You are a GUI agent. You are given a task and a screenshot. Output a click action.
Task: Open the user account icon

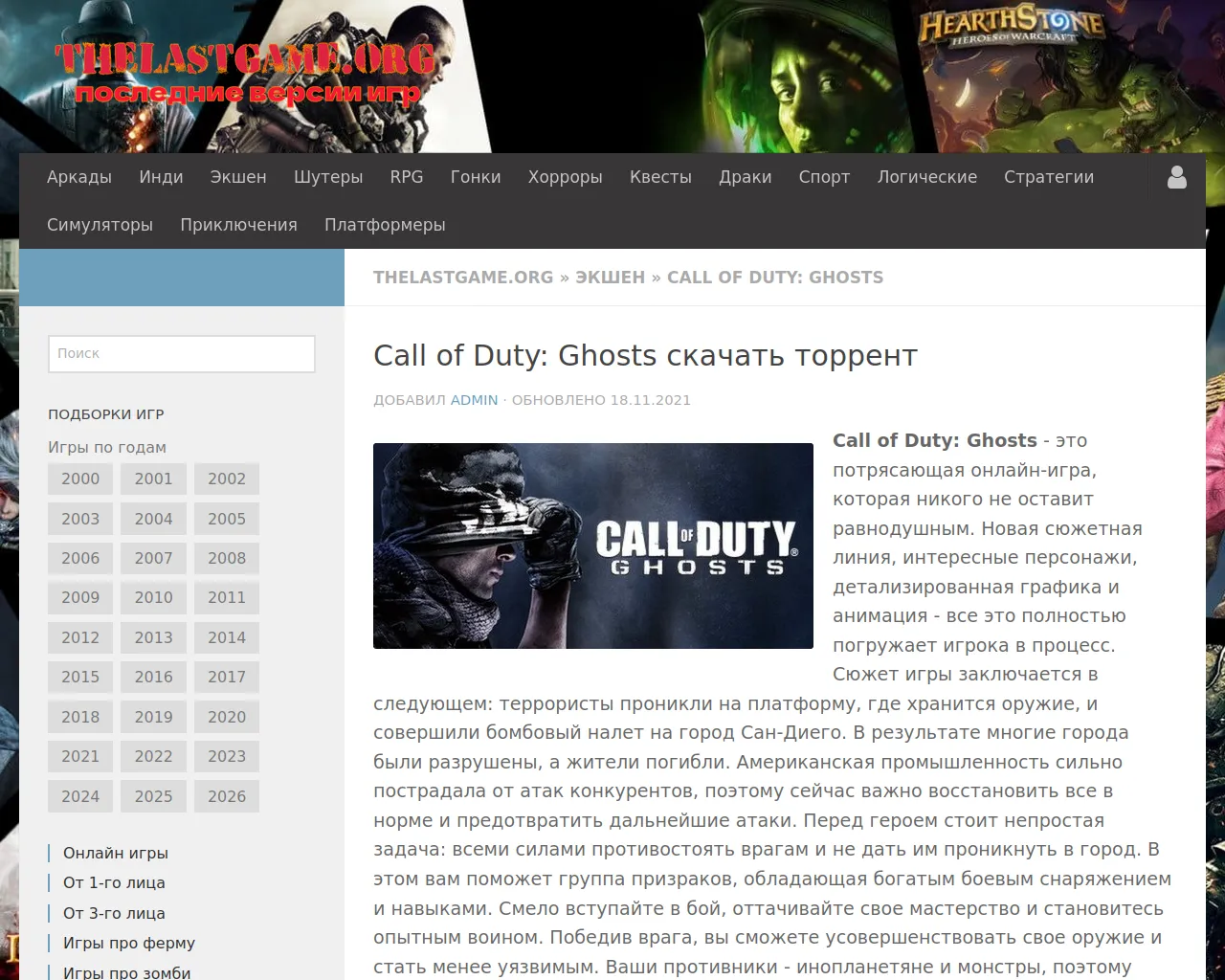[x=1177, y=177]
